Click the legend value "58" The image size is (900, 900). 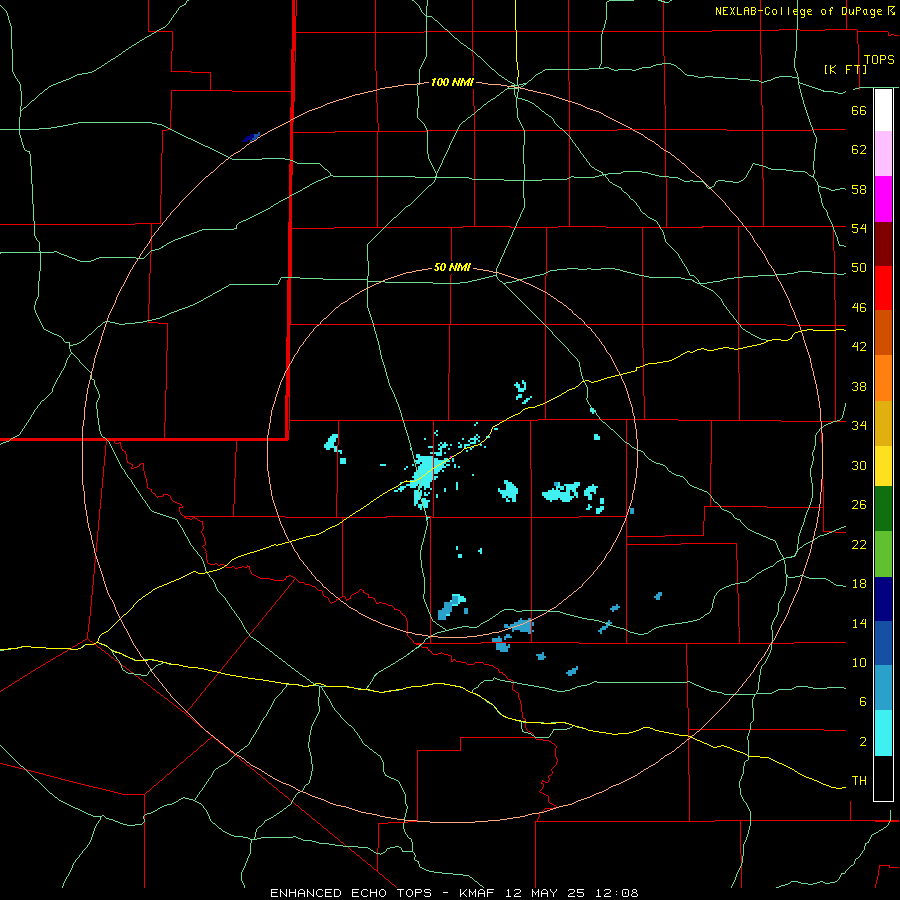tap(859, 189)
